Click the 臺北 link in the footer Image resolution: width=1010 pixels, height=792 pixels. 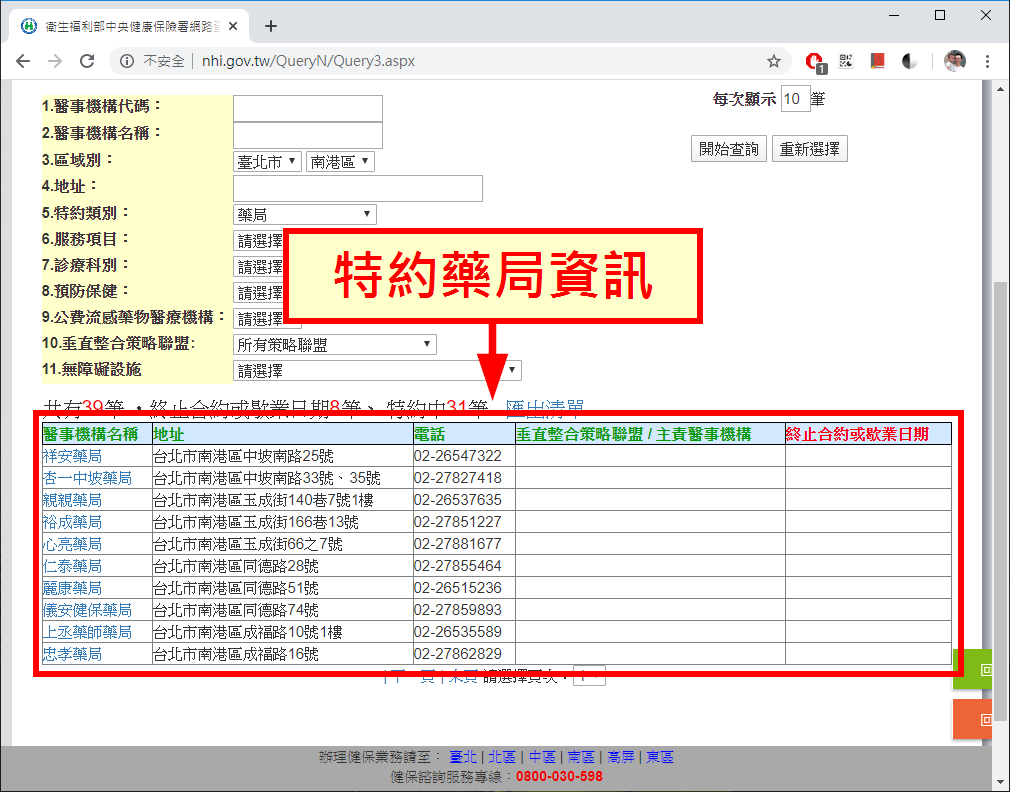click(x=463, y=757)
